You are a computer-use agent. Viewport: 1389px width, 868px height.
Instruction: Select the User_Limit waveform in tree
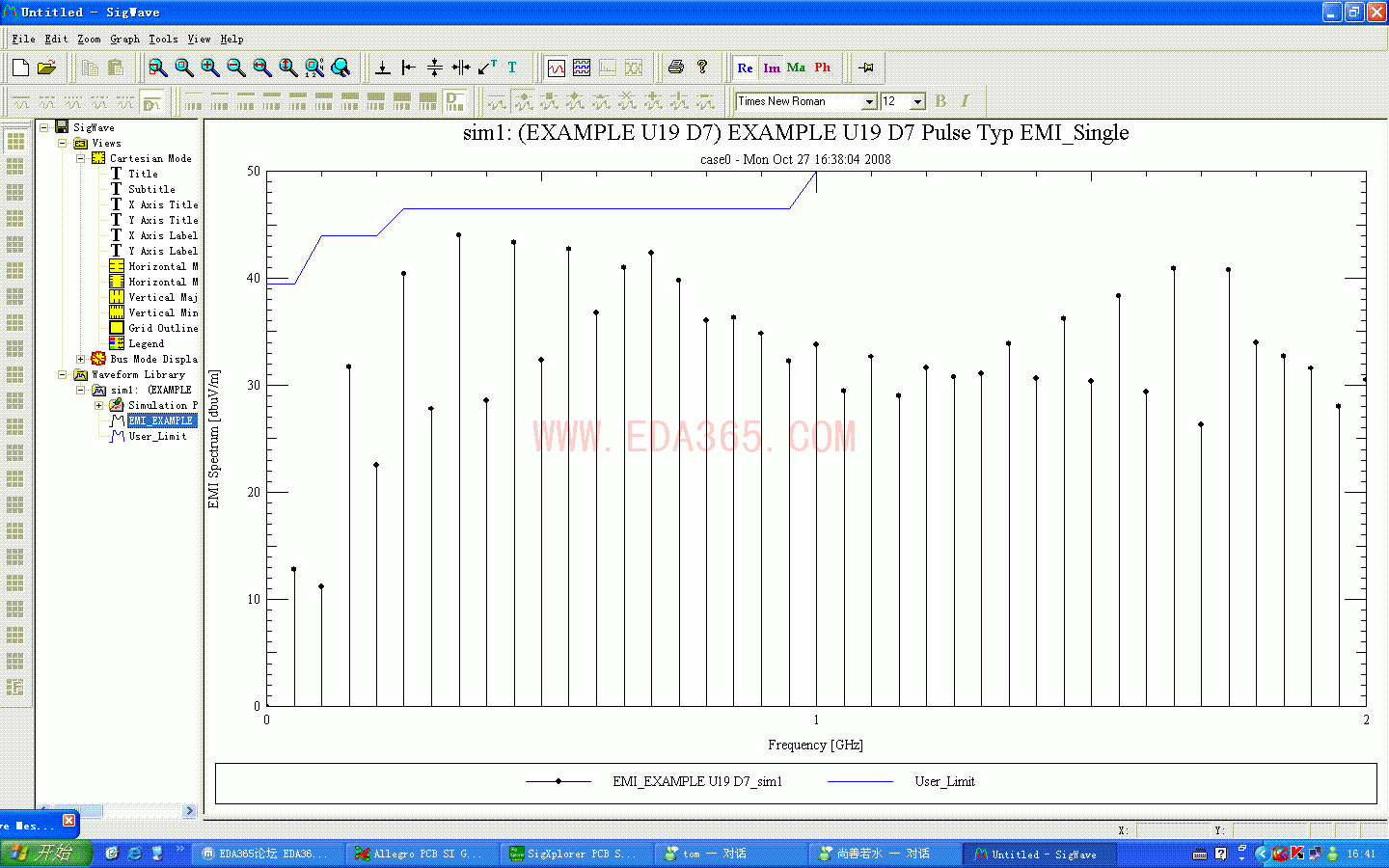[x=157, y=436]
